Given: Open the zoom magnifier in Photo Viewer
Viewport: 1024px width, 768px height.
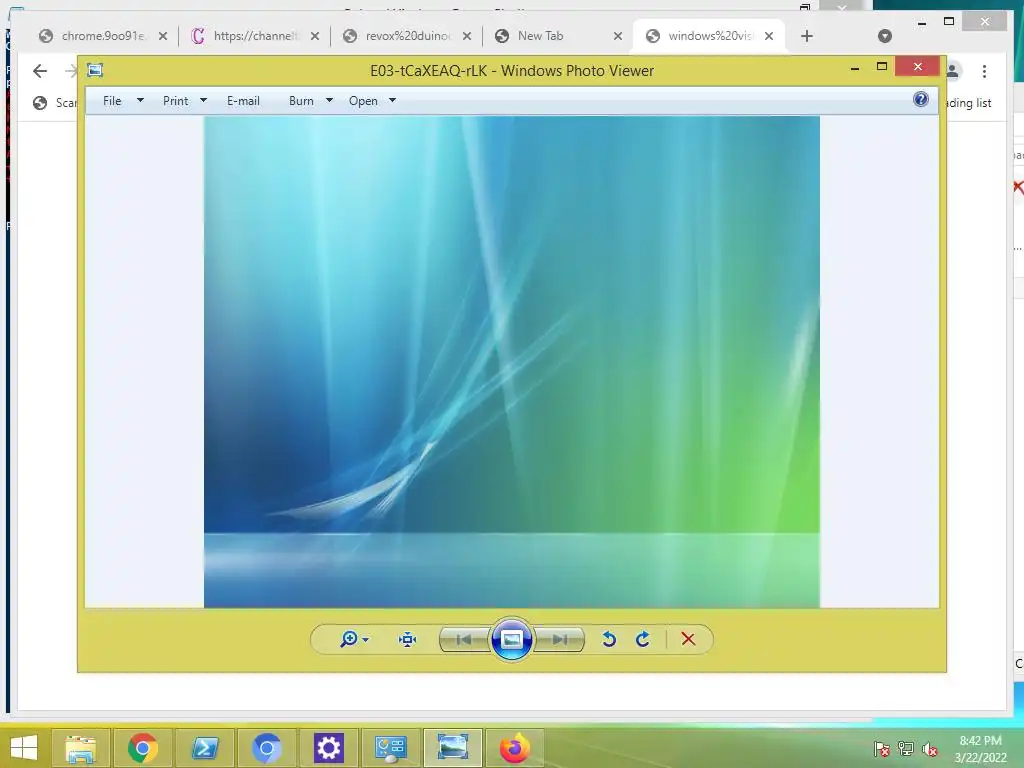Looking at the screenshot, I should click(x=349, y=639).
